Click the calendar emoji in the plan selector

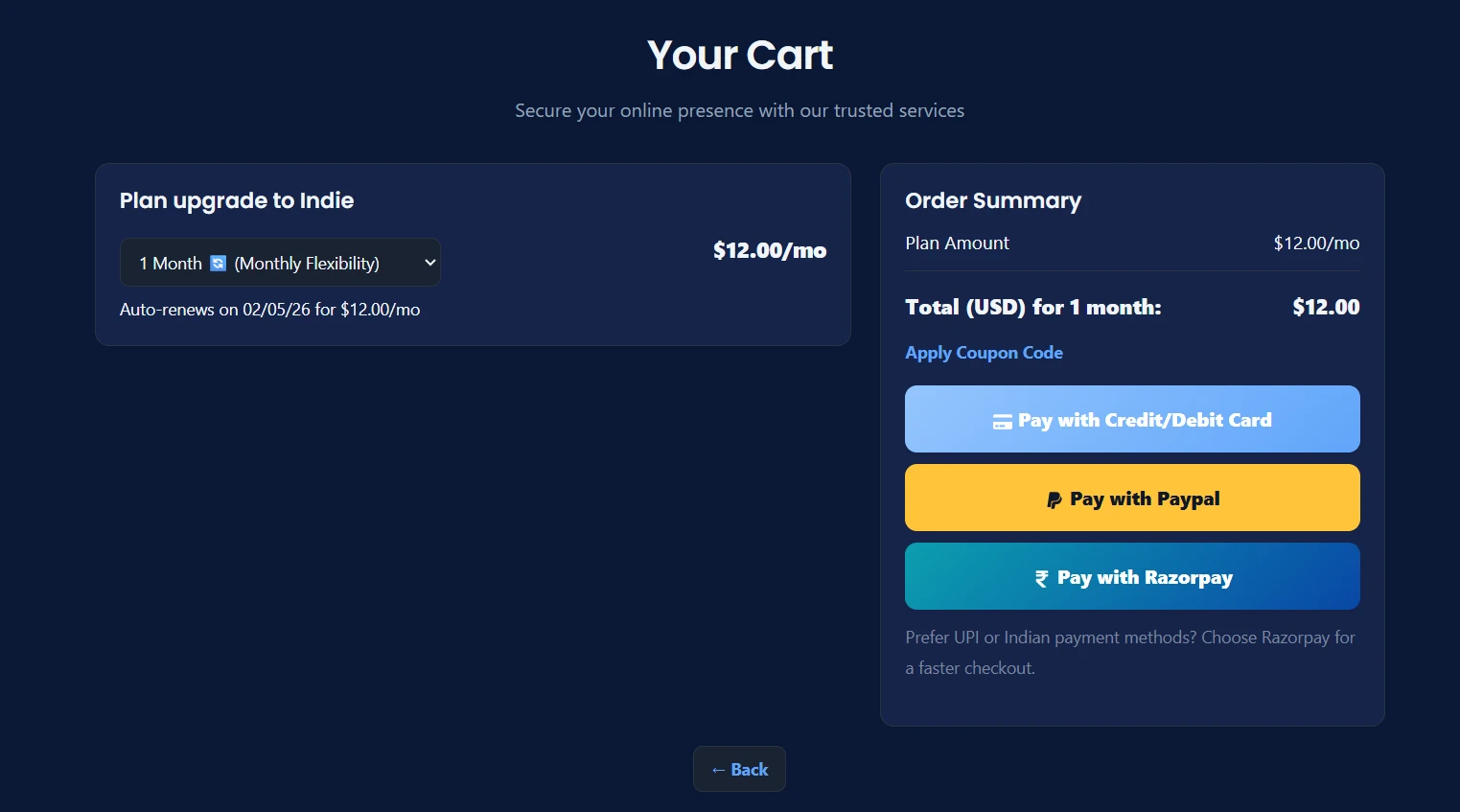(x=218, y=262)
